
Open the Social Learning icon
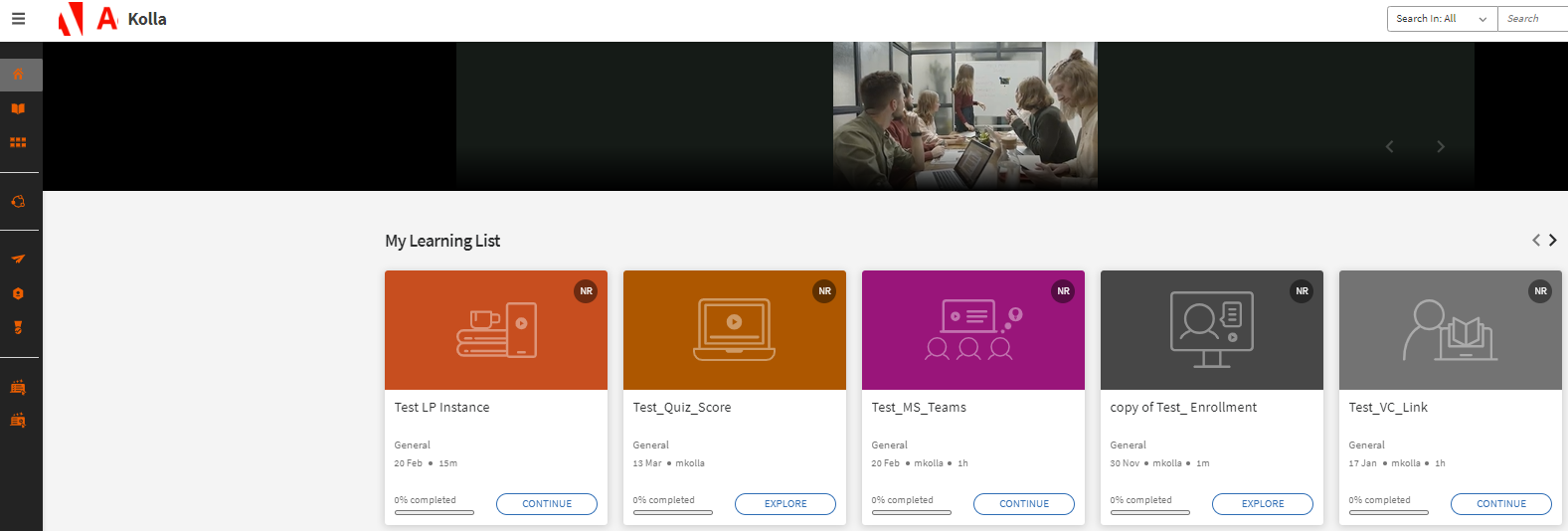point(18,202)
